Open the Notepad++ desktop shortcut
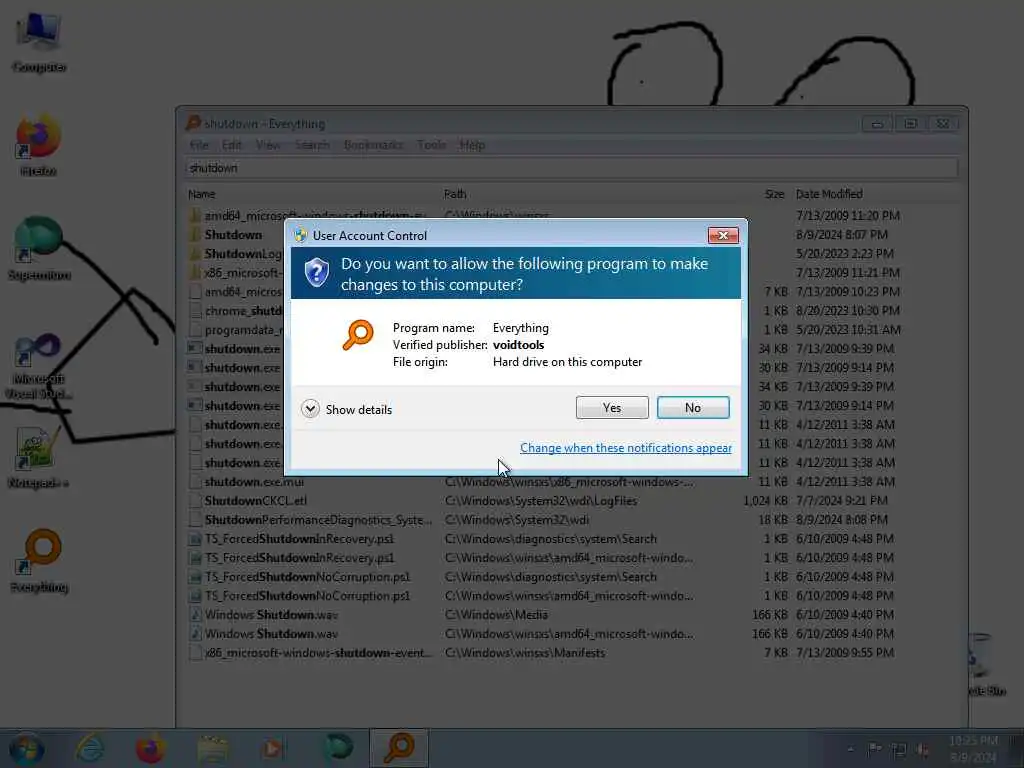Viewport: 1024px width, 768px height. [x=39, y=457]
